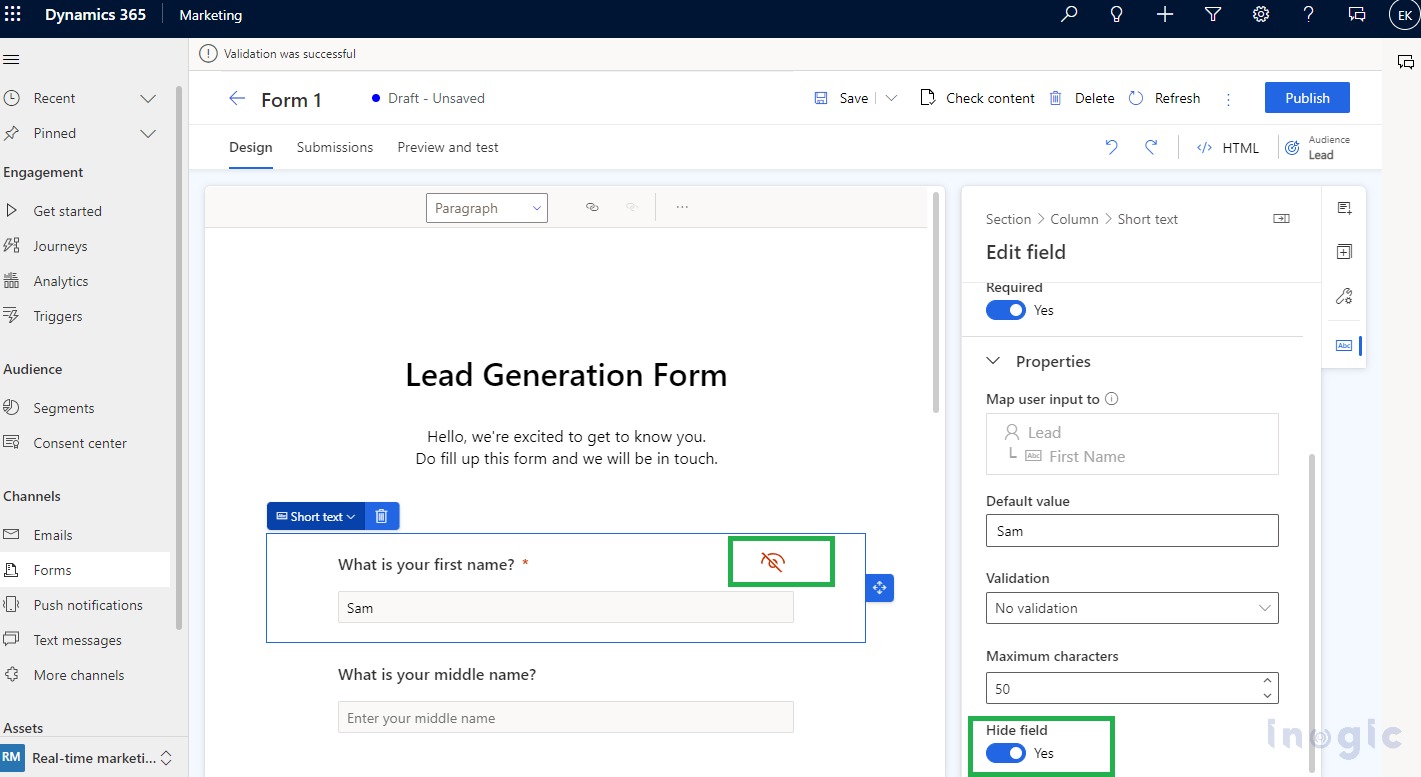The width and height of the screenshot is (1421, 777).
Task: Click the Check content button
Action: point(977,98)
